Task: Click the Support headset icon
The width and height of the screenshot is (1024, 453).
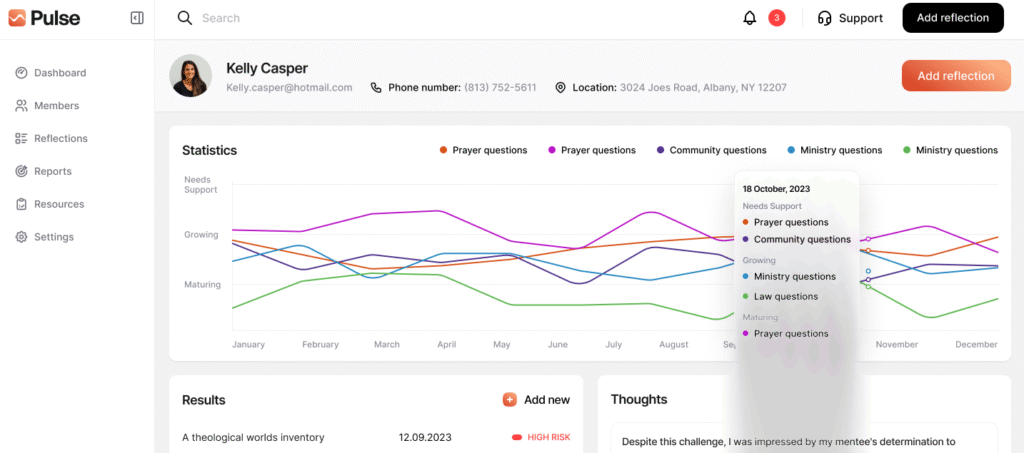Action: [825, 18]
